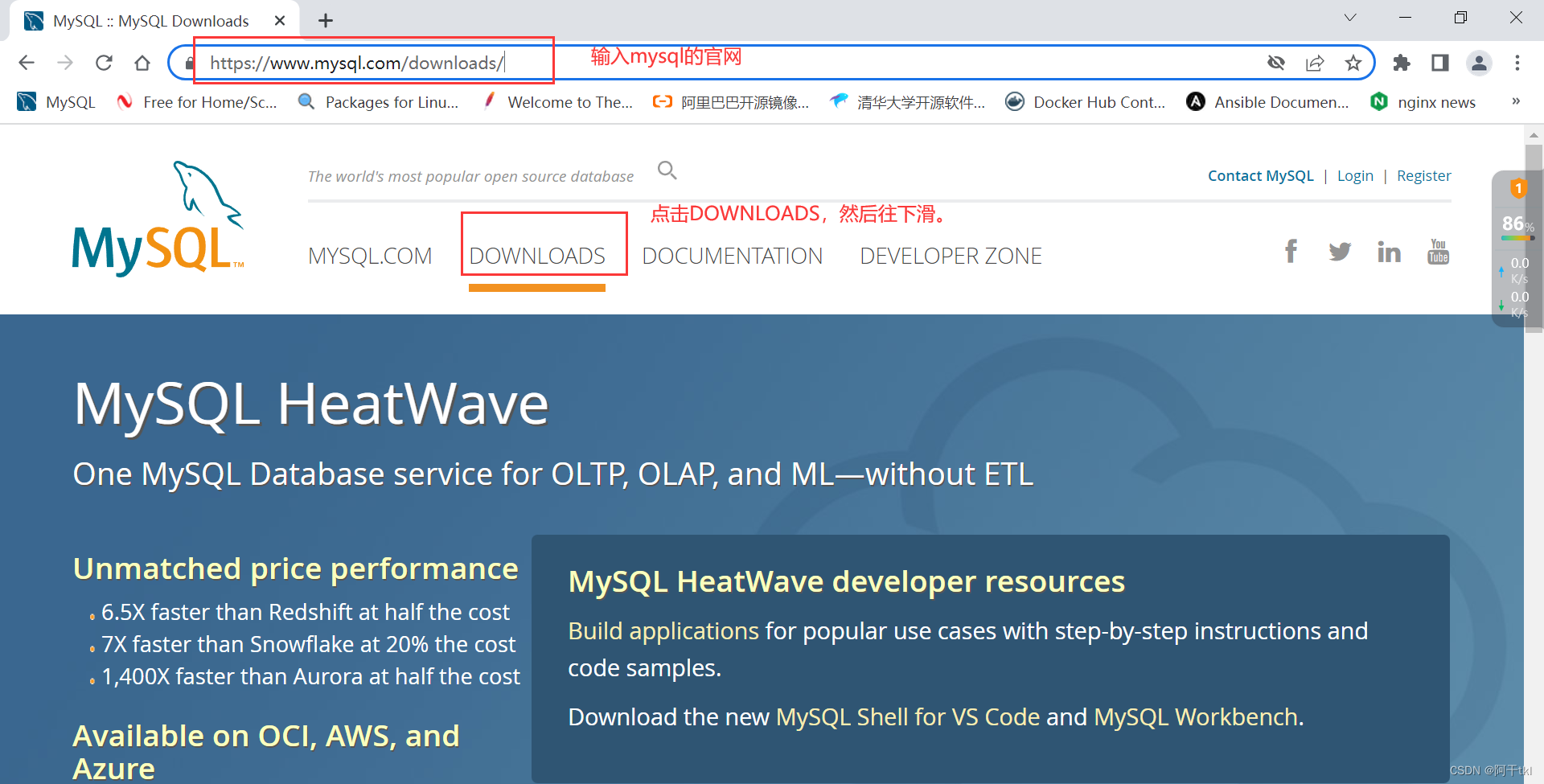Viewport: 1544px width, 784px height.
Task: Click the crossed-out eye icon in address bar
Action: pyautogui.click(x=1276, y=63)
